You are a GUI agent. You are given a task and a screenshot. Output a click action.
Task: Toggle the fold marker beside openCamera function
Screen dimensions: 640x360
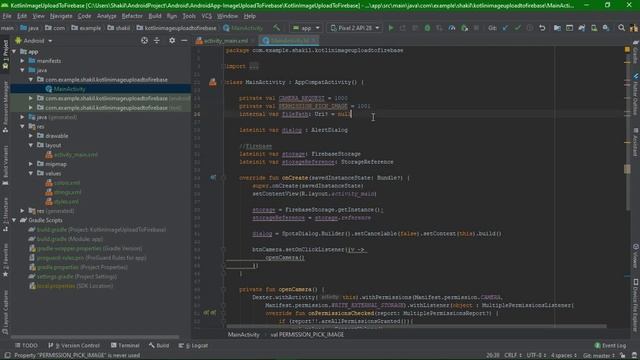pos(224,289)
